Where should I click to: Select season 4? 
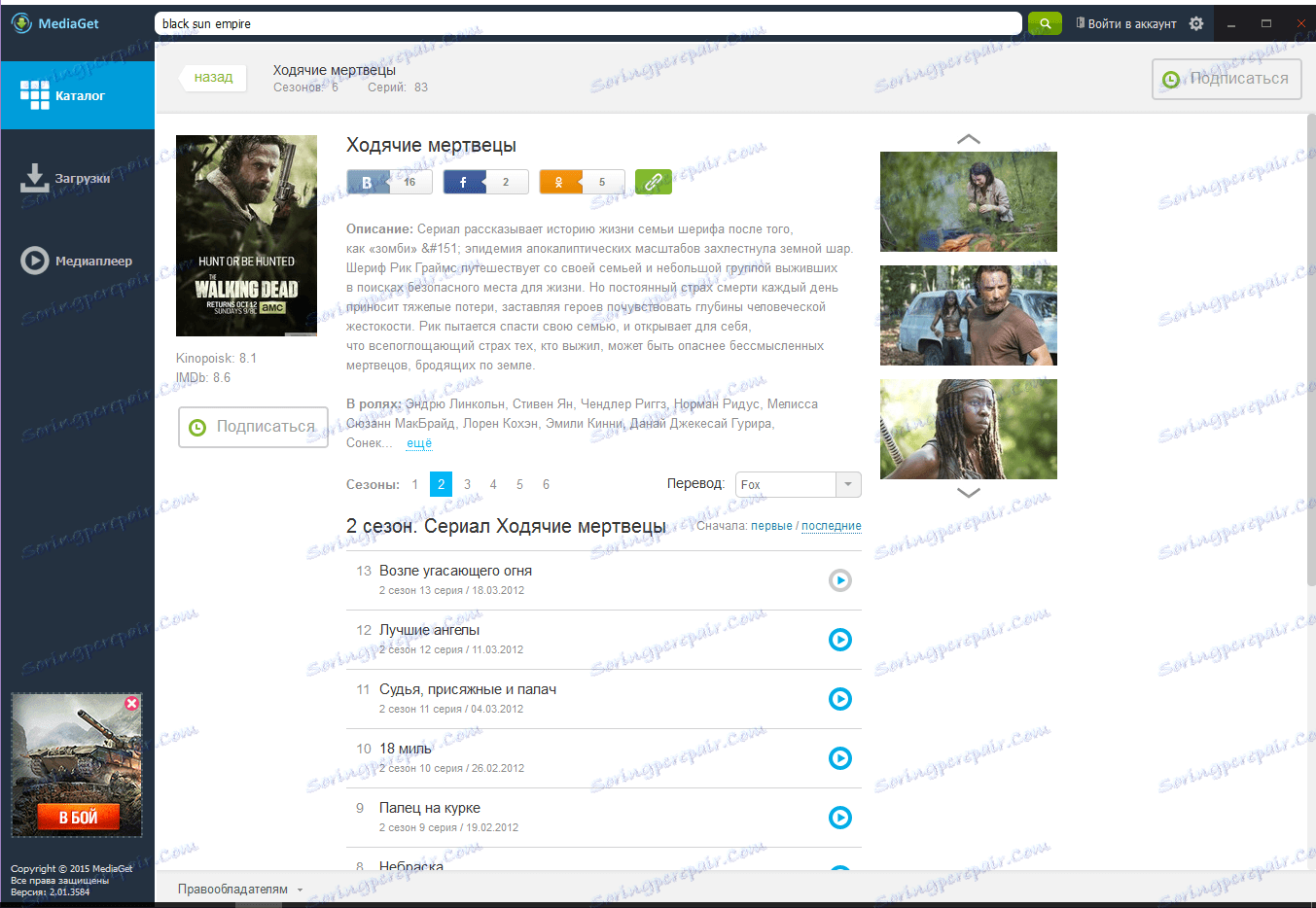(493, 484)
